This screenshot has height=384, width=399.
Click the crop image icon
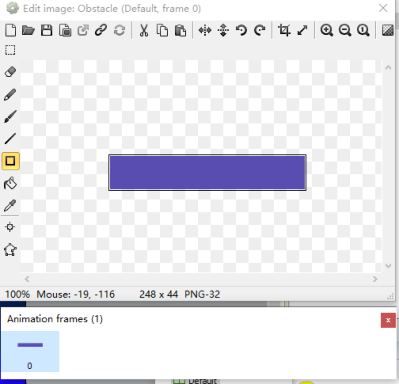point(284,30)
